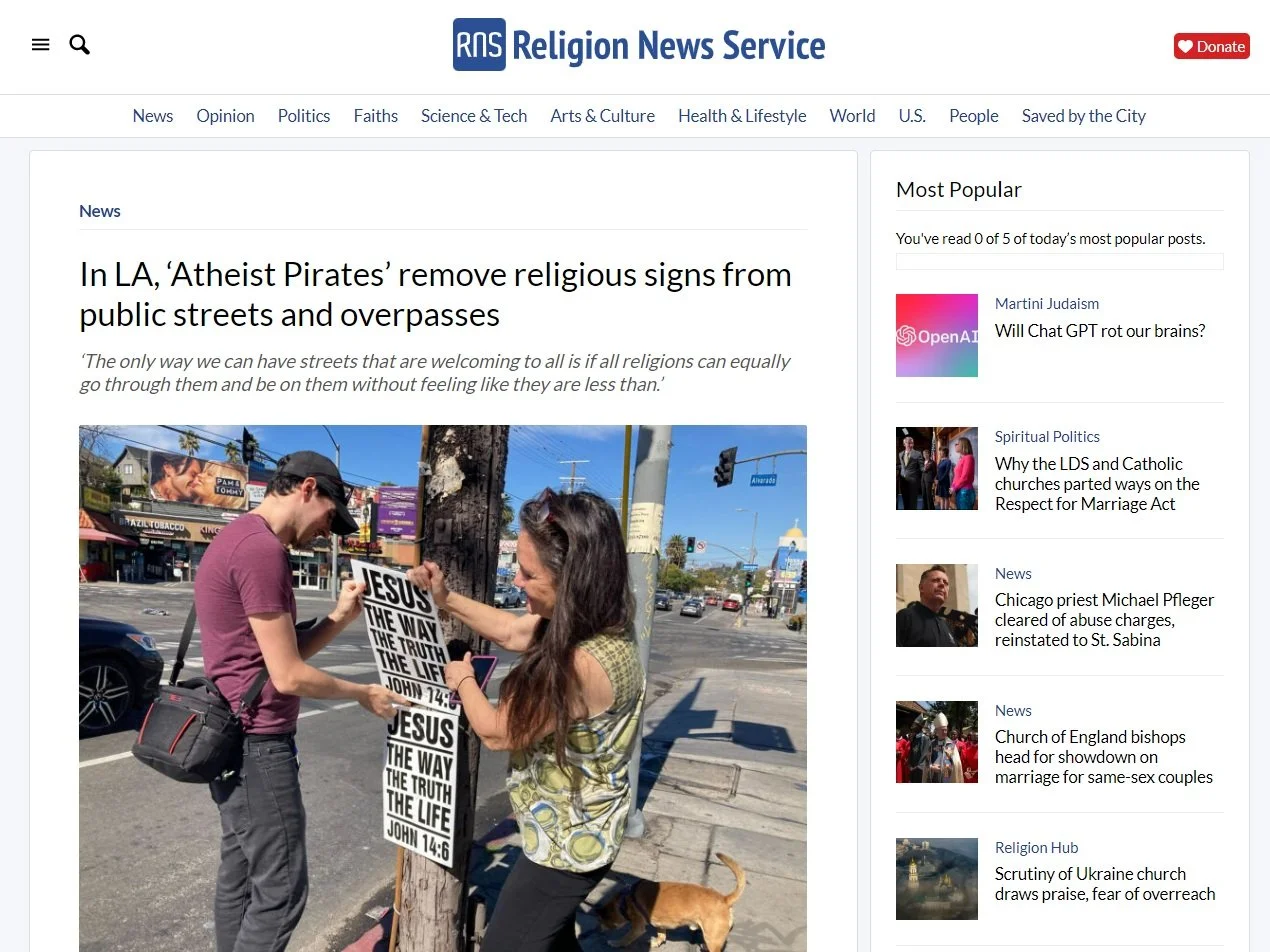
Task: Click the RNS logo in header
Action: [x=639, y=45]
